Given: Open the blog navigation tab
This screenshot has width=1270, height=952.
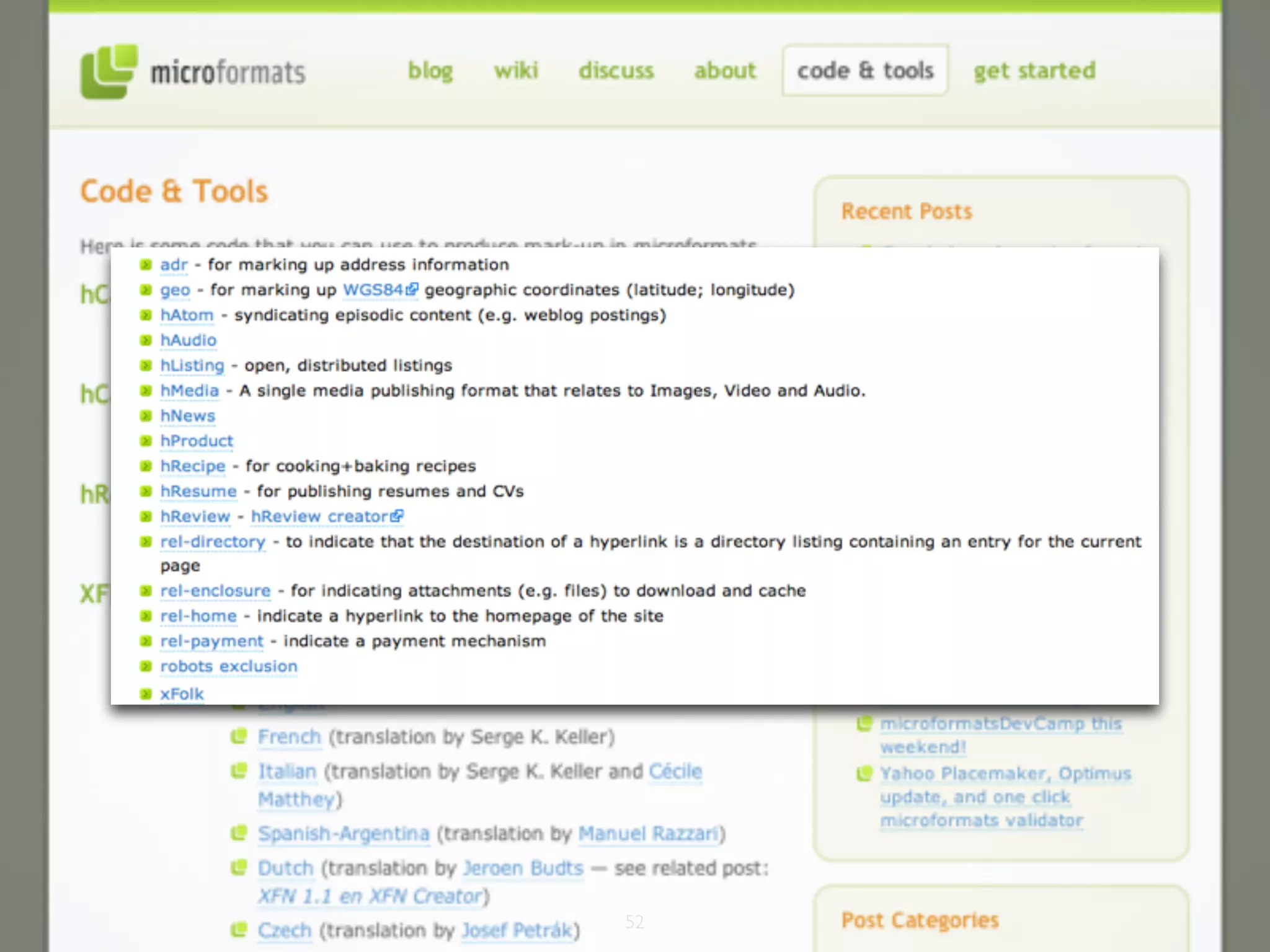Looking at the screenshot, I should (430, 71).
